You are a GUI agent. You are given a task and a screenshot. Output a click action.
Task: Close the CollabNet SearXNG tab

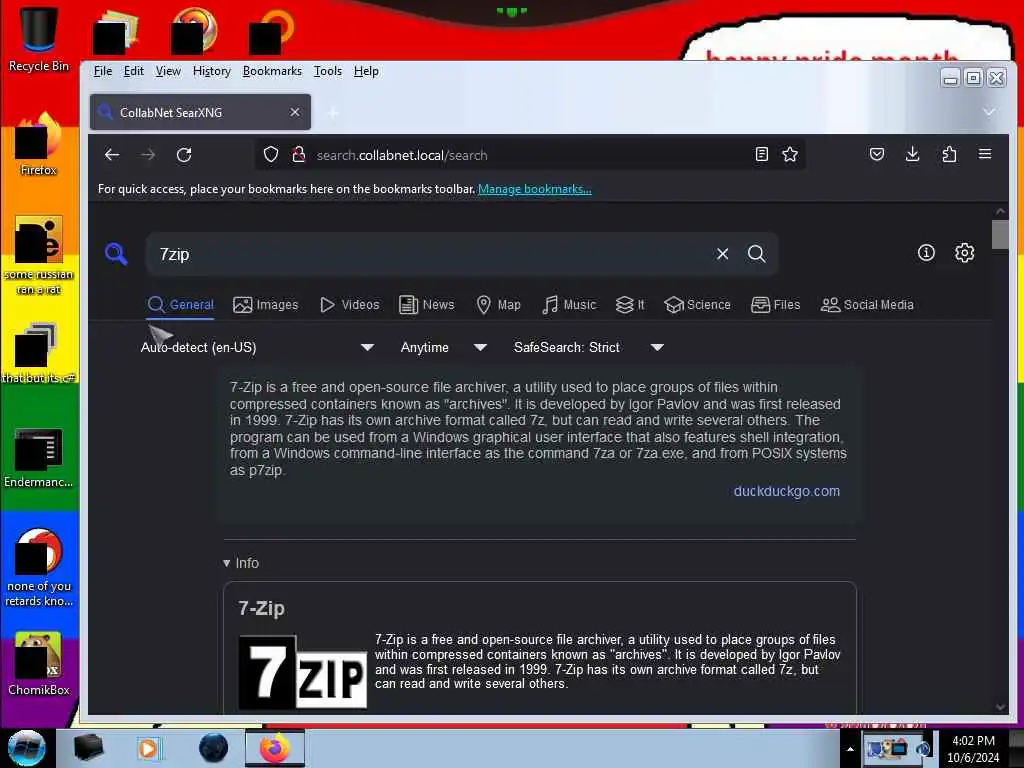[295, 112]
